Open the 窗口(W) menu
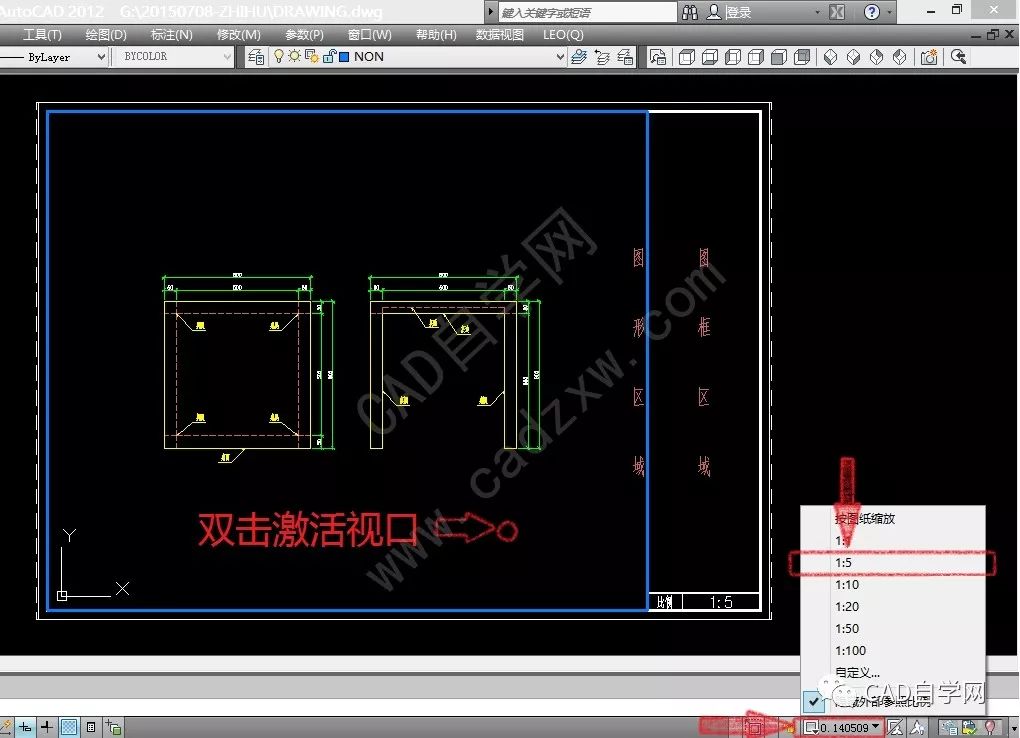The height and width of the screenshot is (738, 1020). pos(369,35)
